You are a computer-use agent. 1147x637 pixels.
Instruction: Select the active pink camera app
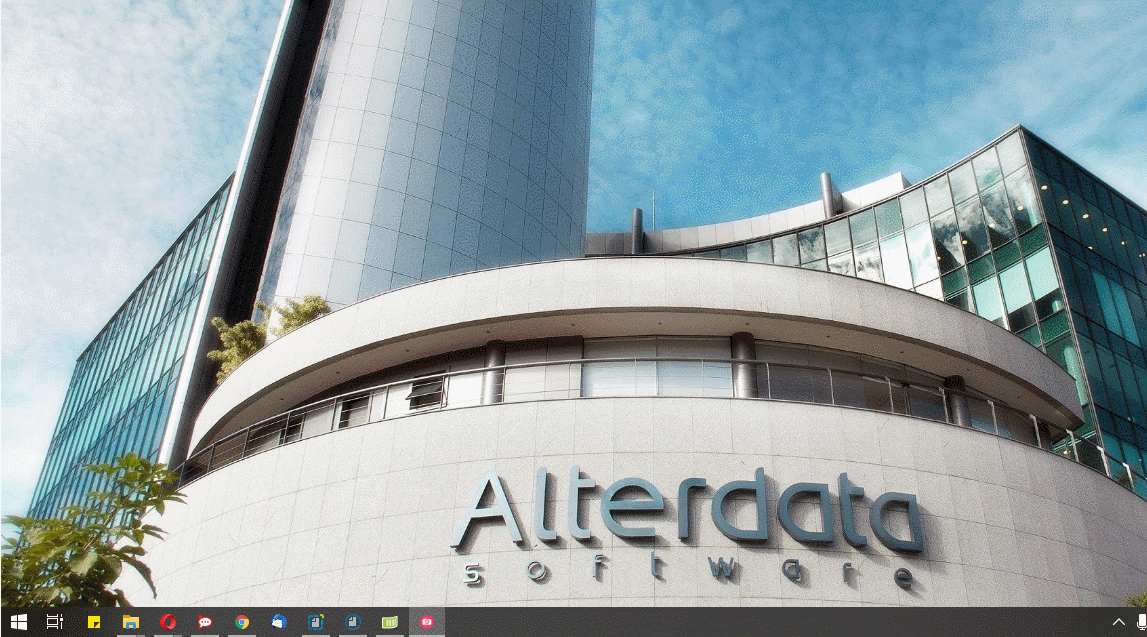point(426,622)
